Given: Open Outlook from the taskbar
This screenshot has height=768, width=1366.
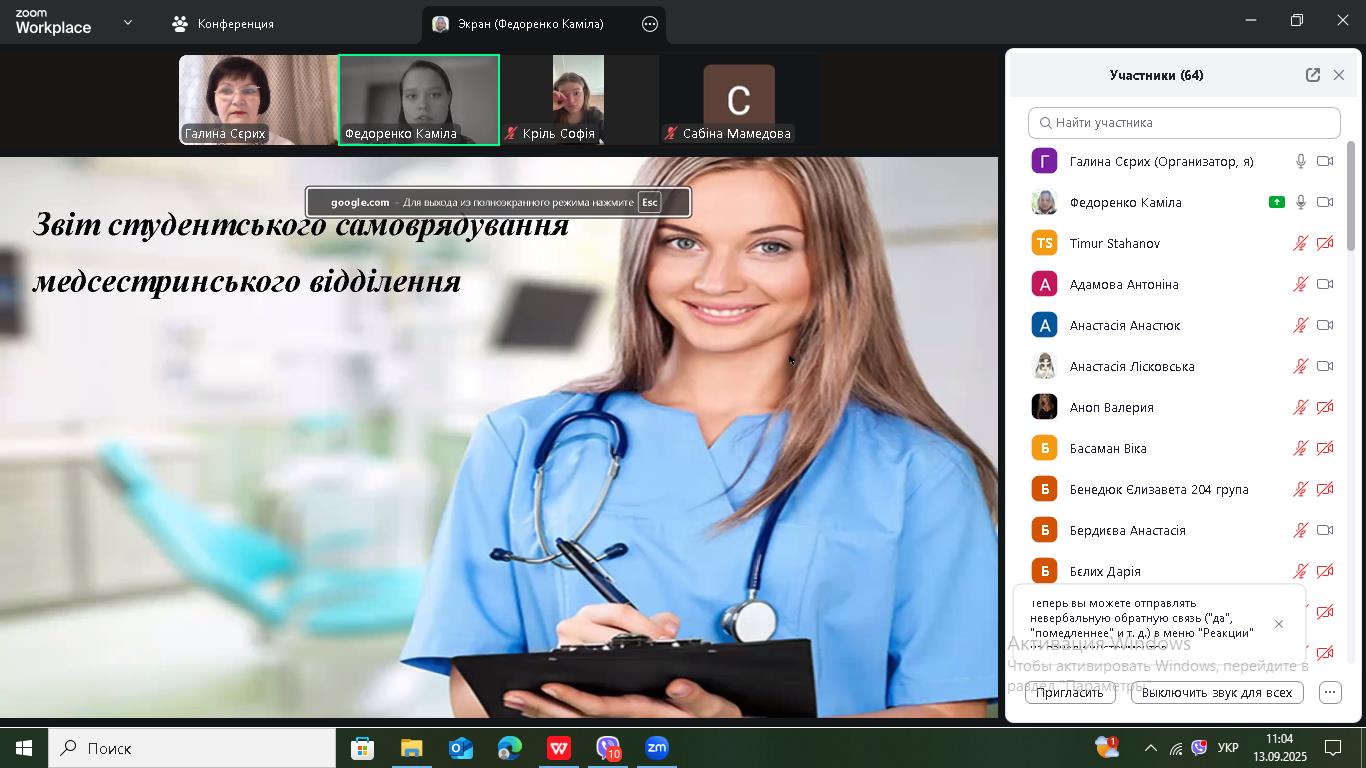Looking at the screenshot, I should pyautogui.click(x=461, y=748).
